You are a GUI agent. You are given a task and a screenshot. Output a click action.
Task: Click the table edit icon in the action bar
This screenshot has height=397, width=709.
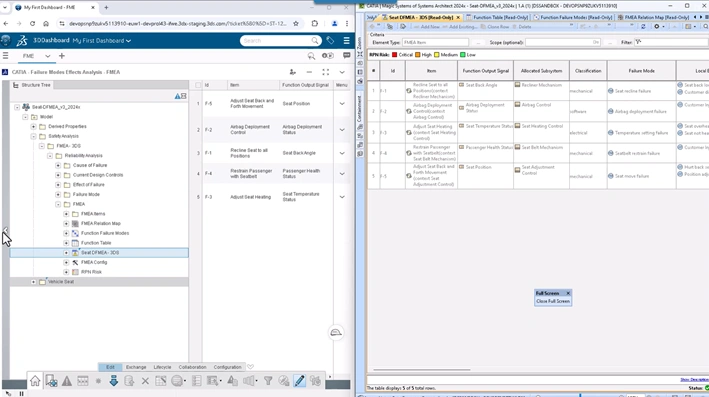pos(161,381)
